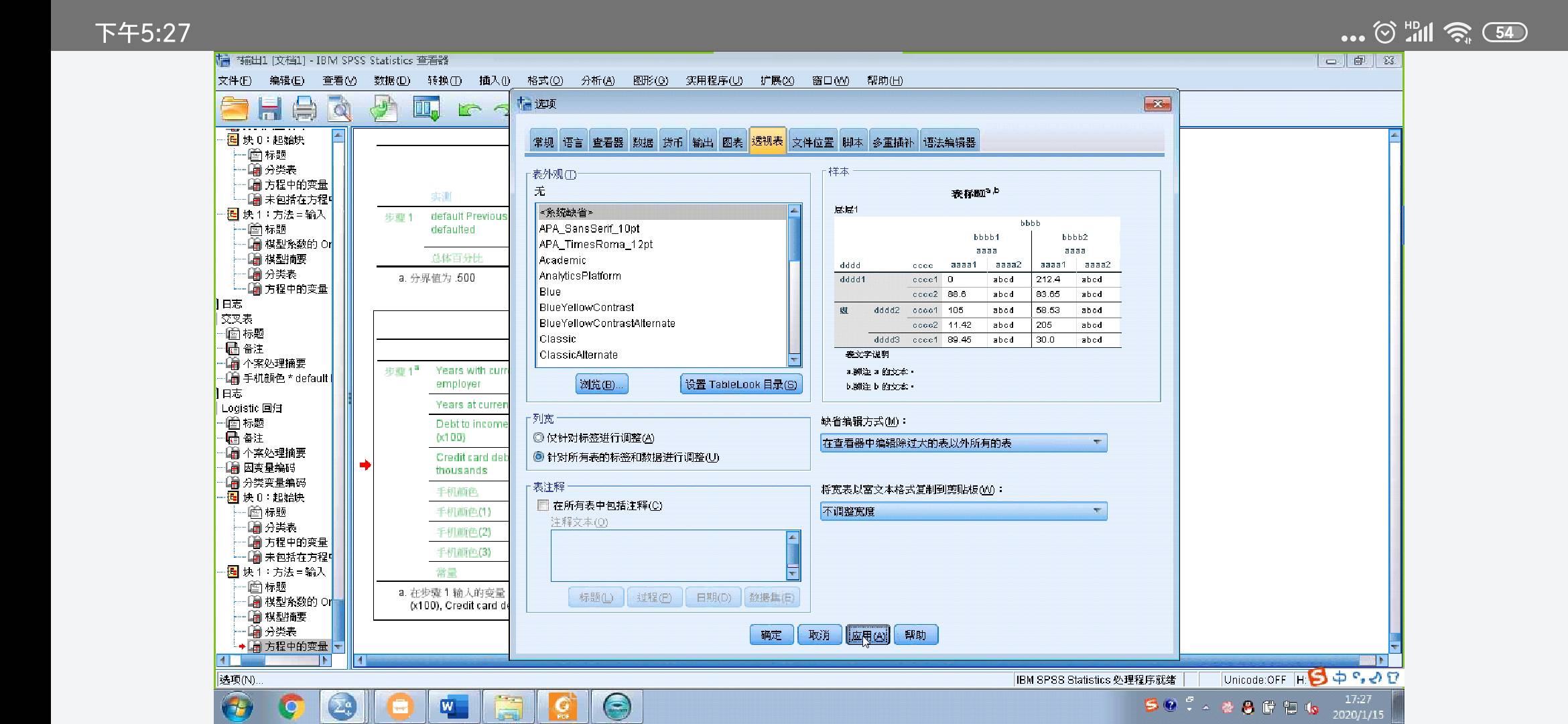The width and height of the screenshot is (1568, 724).
Task: Click the 设置 TableLook 目录 button
Action: (x=740, y=384)
